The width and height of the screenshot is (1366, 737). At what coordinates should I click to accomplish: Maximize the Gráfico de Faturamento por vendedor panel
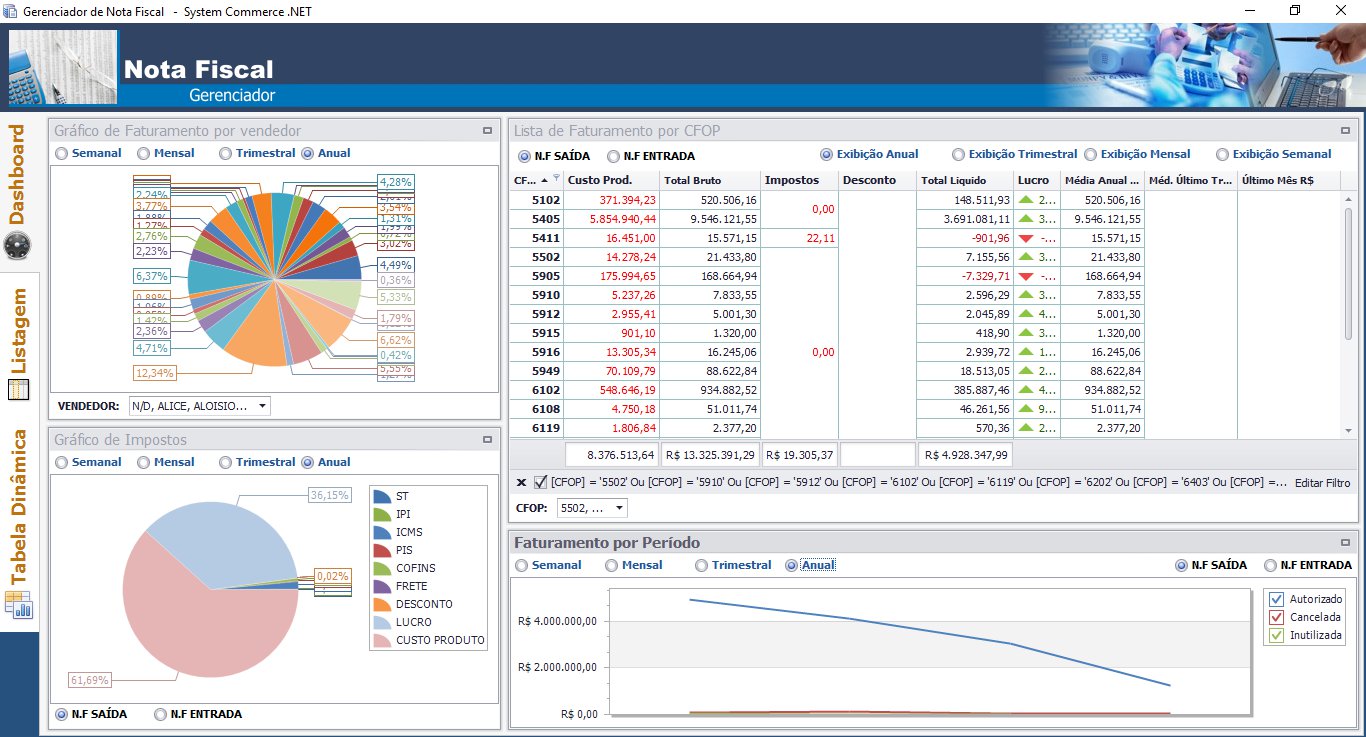click(x=487, y=130)
